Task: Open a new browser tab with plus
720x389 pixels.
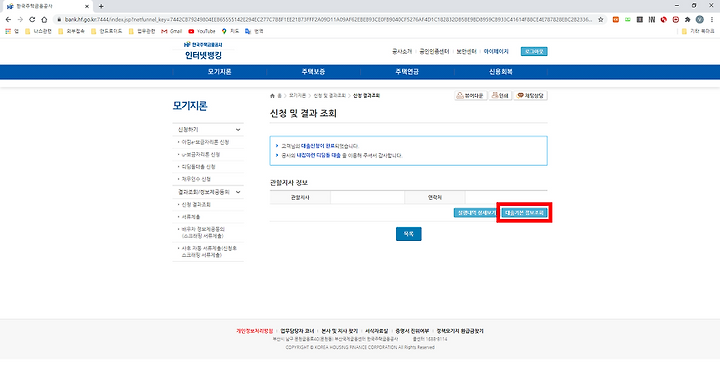Action: [x=101, y=6]
